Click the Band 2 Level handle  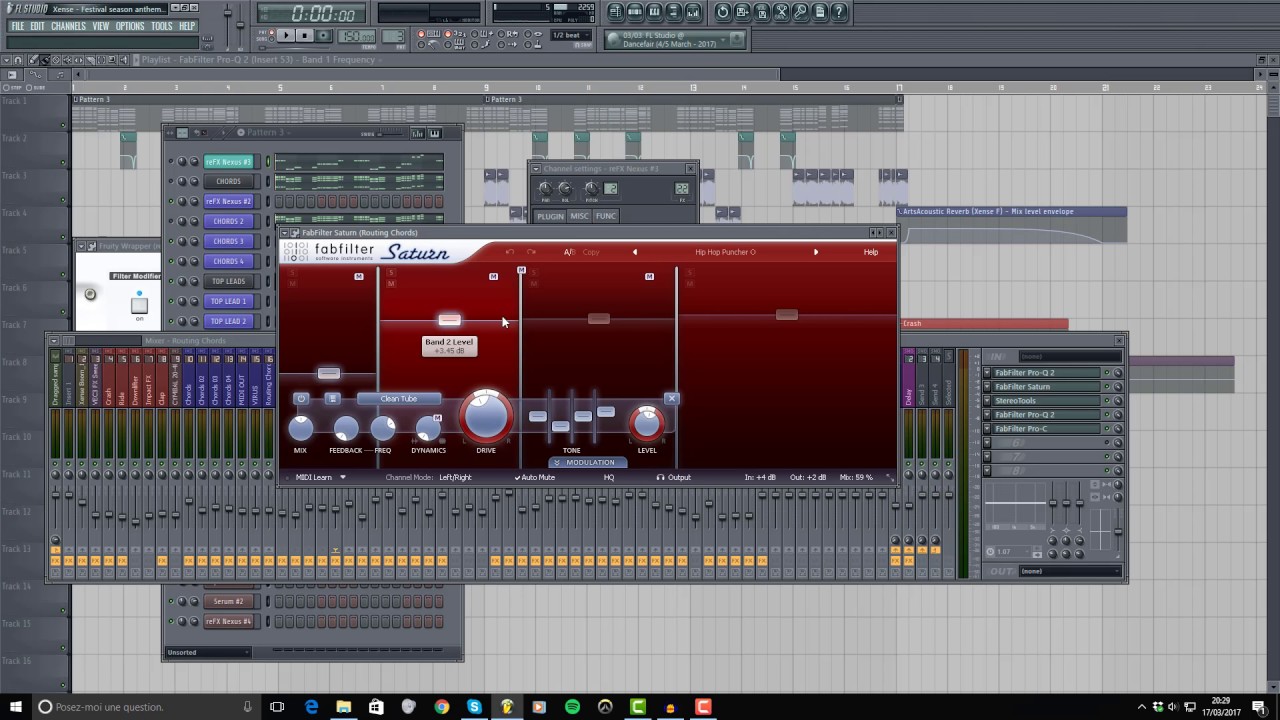click(x=449, y=320)
